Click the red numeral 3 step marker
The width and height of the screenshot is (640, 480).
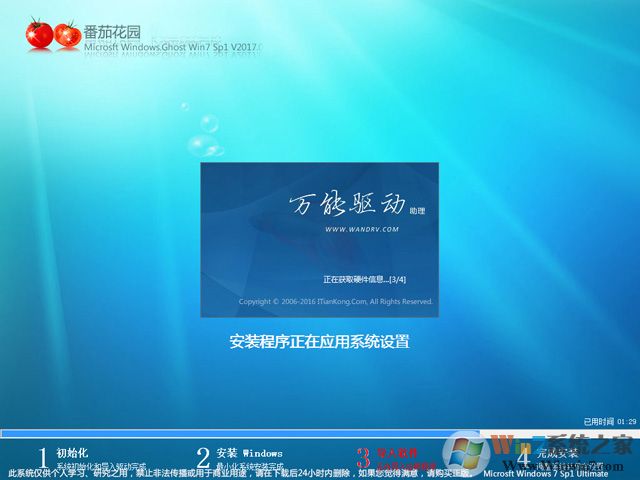click(363, 458)
